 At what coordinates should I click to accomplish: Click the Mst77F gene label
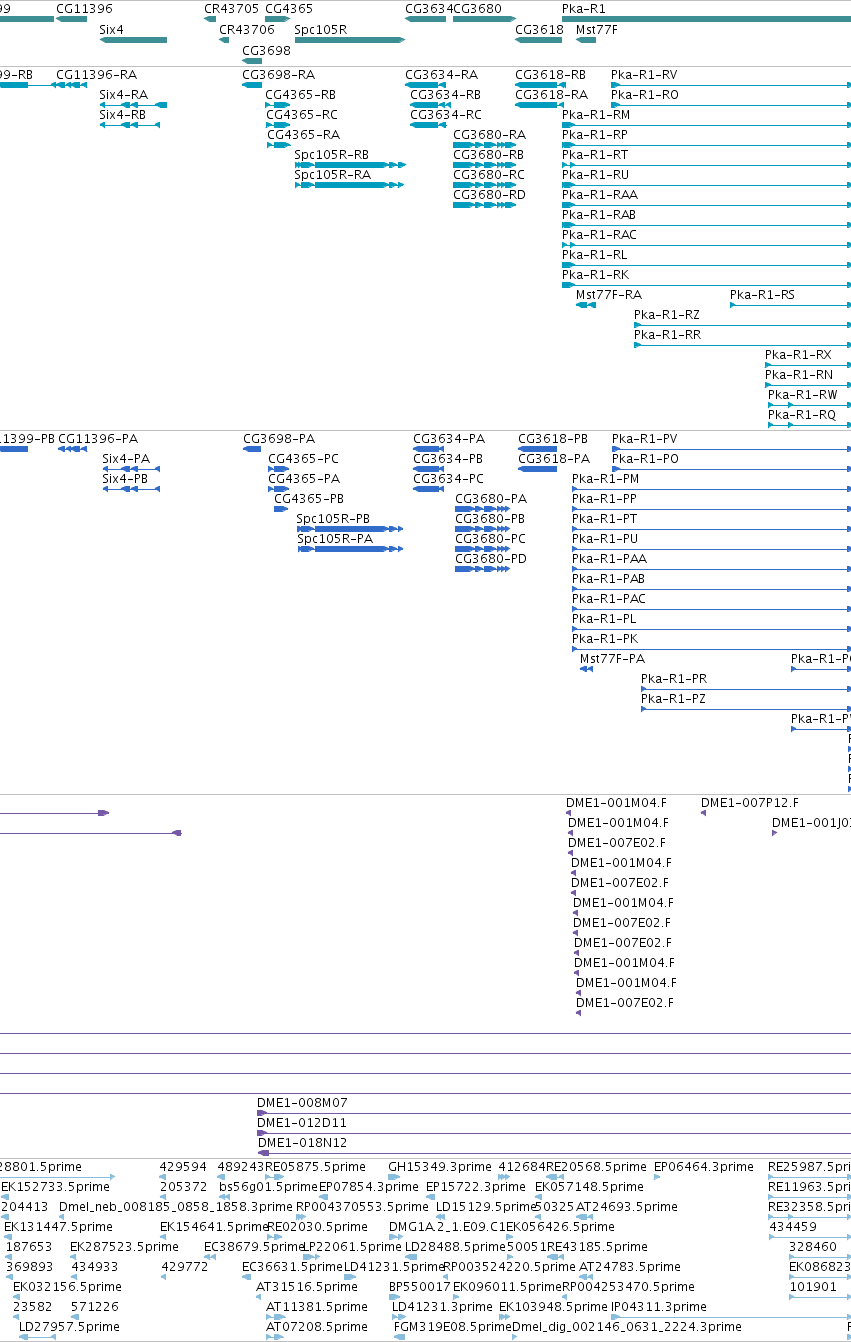tap(597, 29)
